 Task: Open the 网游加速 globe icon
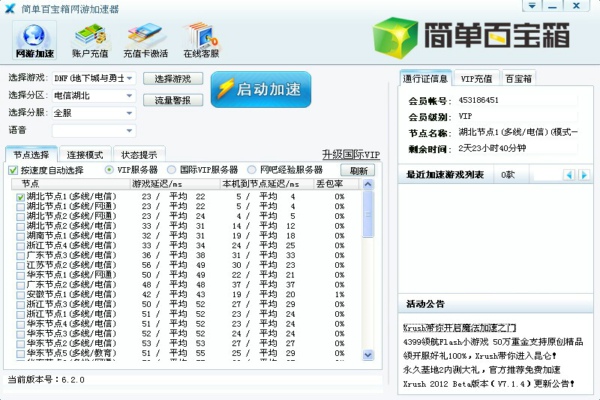click(x=34, y=40)
